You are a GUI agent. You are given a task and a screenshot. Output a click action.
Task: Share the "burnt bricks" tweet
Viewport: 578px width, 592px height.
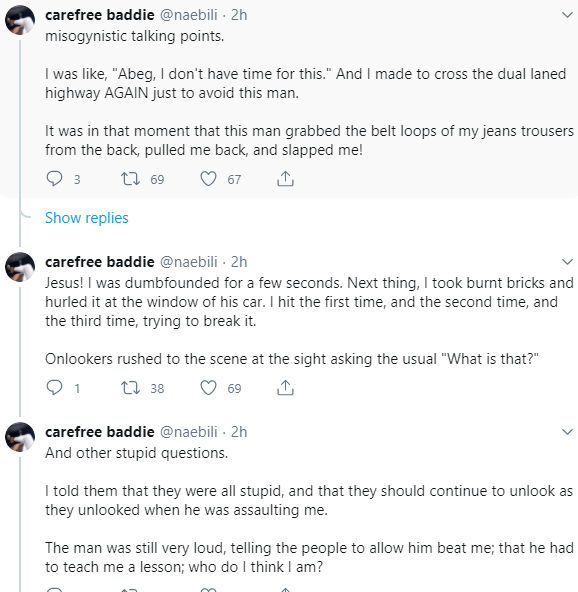285,388
